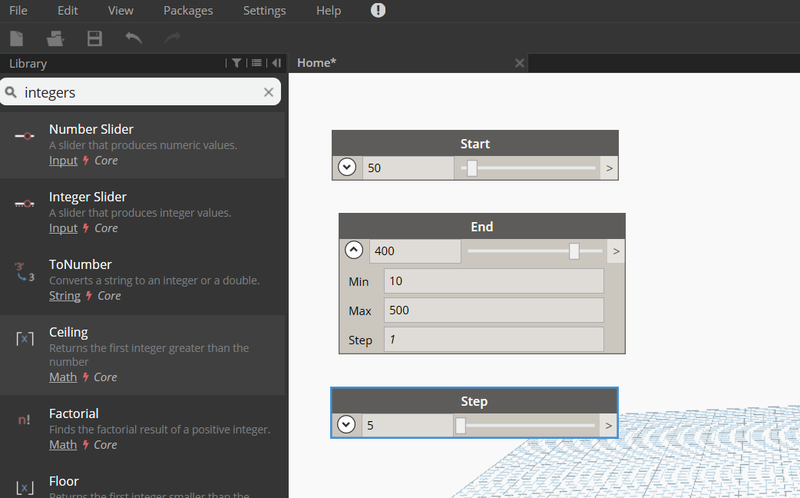Click the Input link under Number Slider

coord(63,160)
